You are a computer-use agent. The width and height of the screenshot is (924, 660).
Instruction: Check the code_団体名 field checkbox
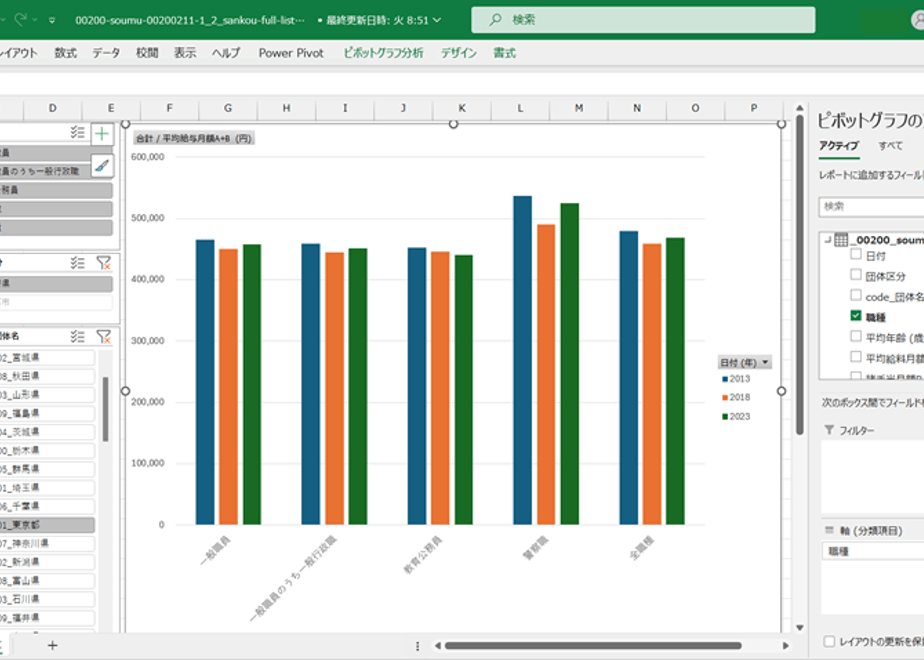(x=856, y=295)
